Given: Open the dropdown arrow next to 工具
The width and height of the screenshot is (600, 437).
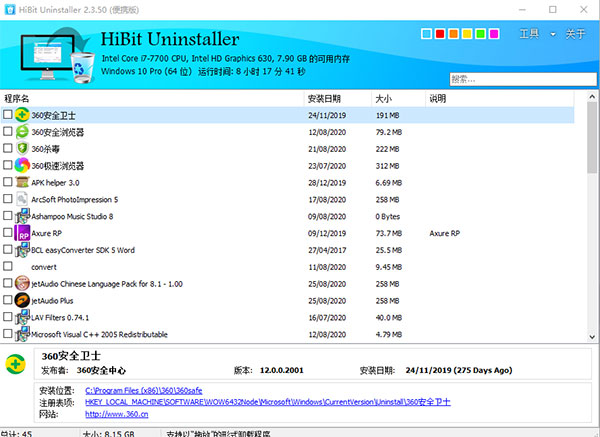Looking at the screenshot, I should coord(553,34).
